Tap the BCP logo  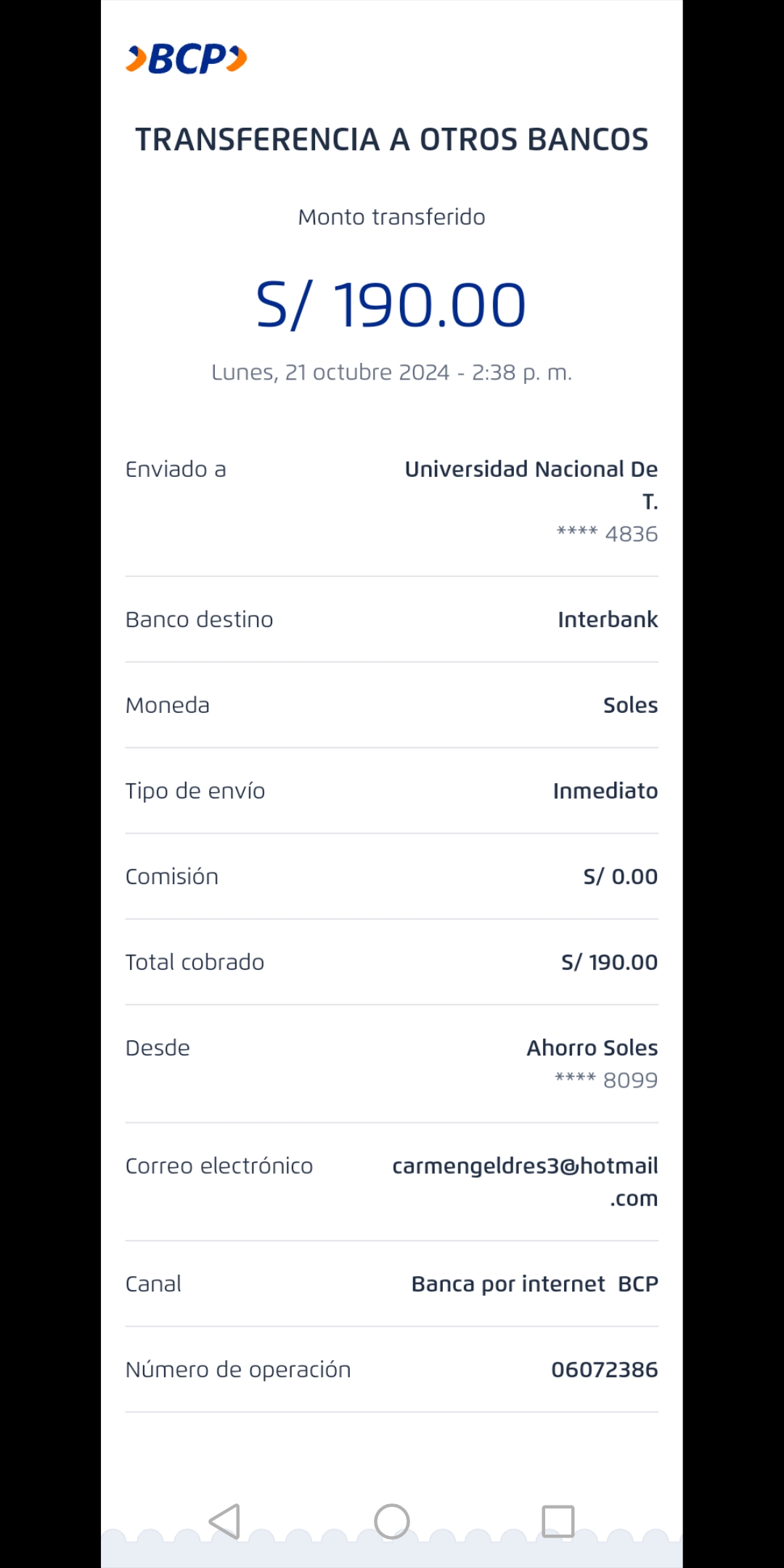click(187, 59)
